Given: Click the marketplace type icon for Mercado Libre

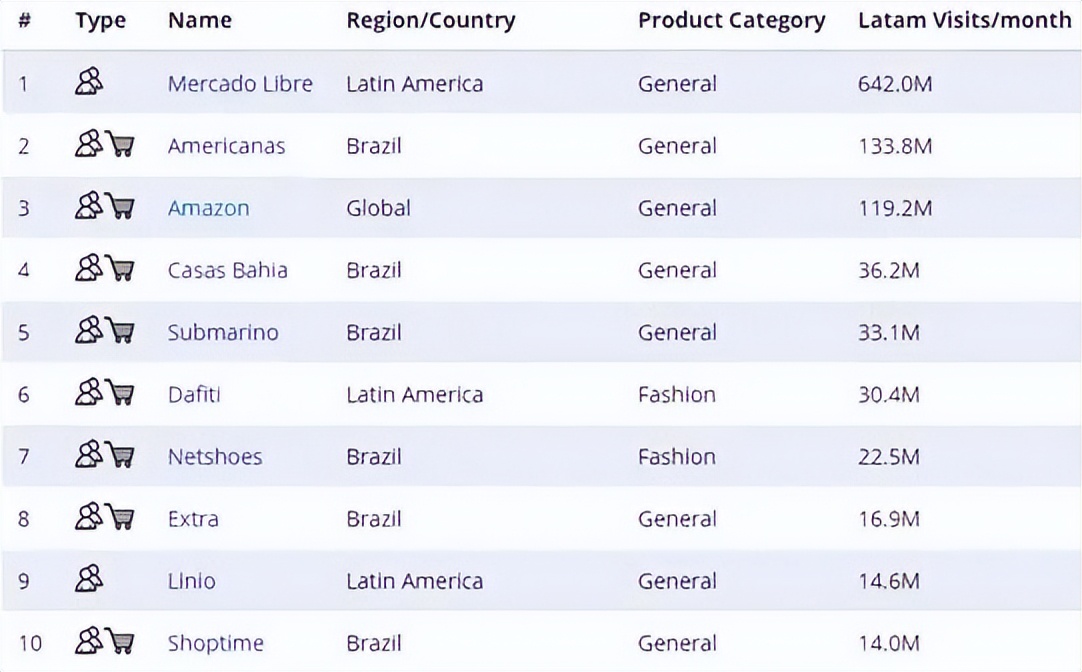Looking at the screenshot, I should (x=89, y=83).
